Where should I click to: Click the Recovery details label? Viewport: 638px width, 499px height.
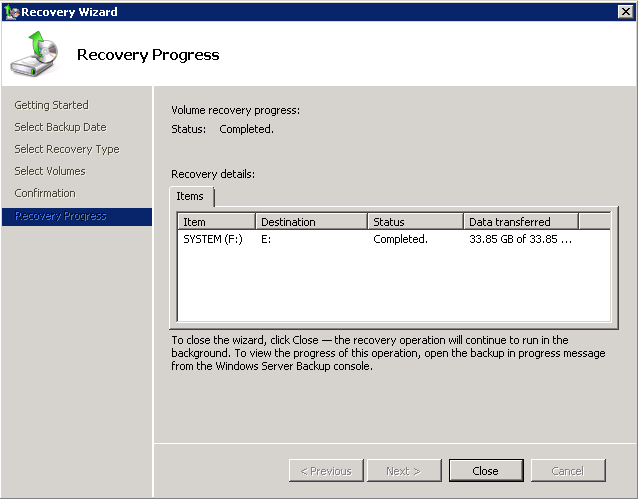pos(213,174)
